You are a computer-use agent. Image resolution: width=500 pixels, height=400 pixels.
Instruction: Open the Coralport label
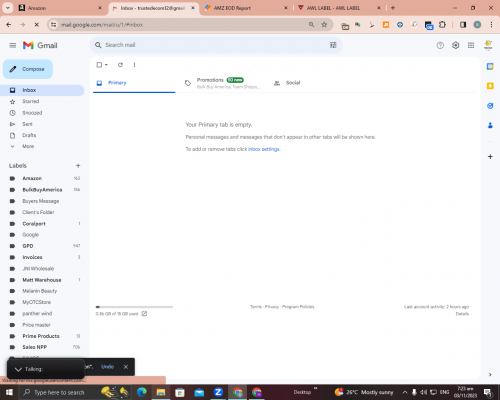tap(42, 224)
